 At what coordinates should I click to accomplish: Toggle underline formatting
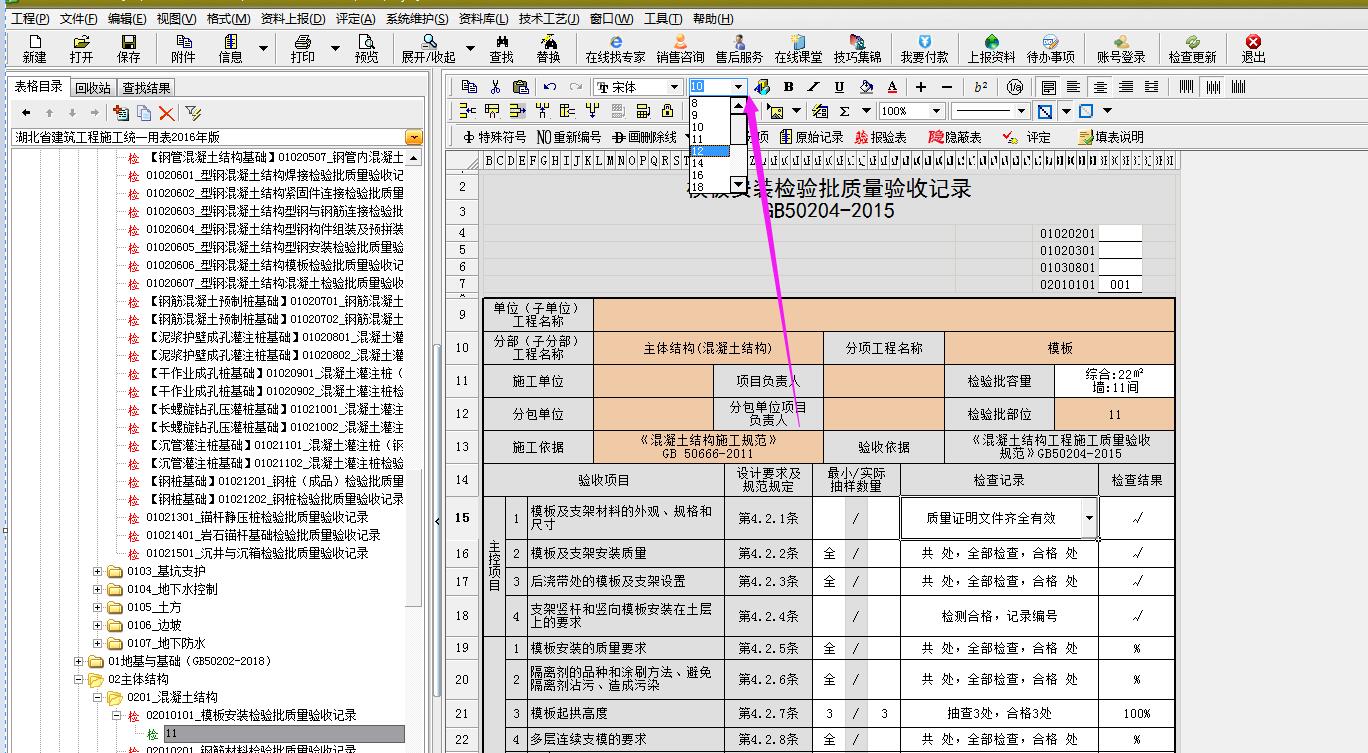[839, 87]
